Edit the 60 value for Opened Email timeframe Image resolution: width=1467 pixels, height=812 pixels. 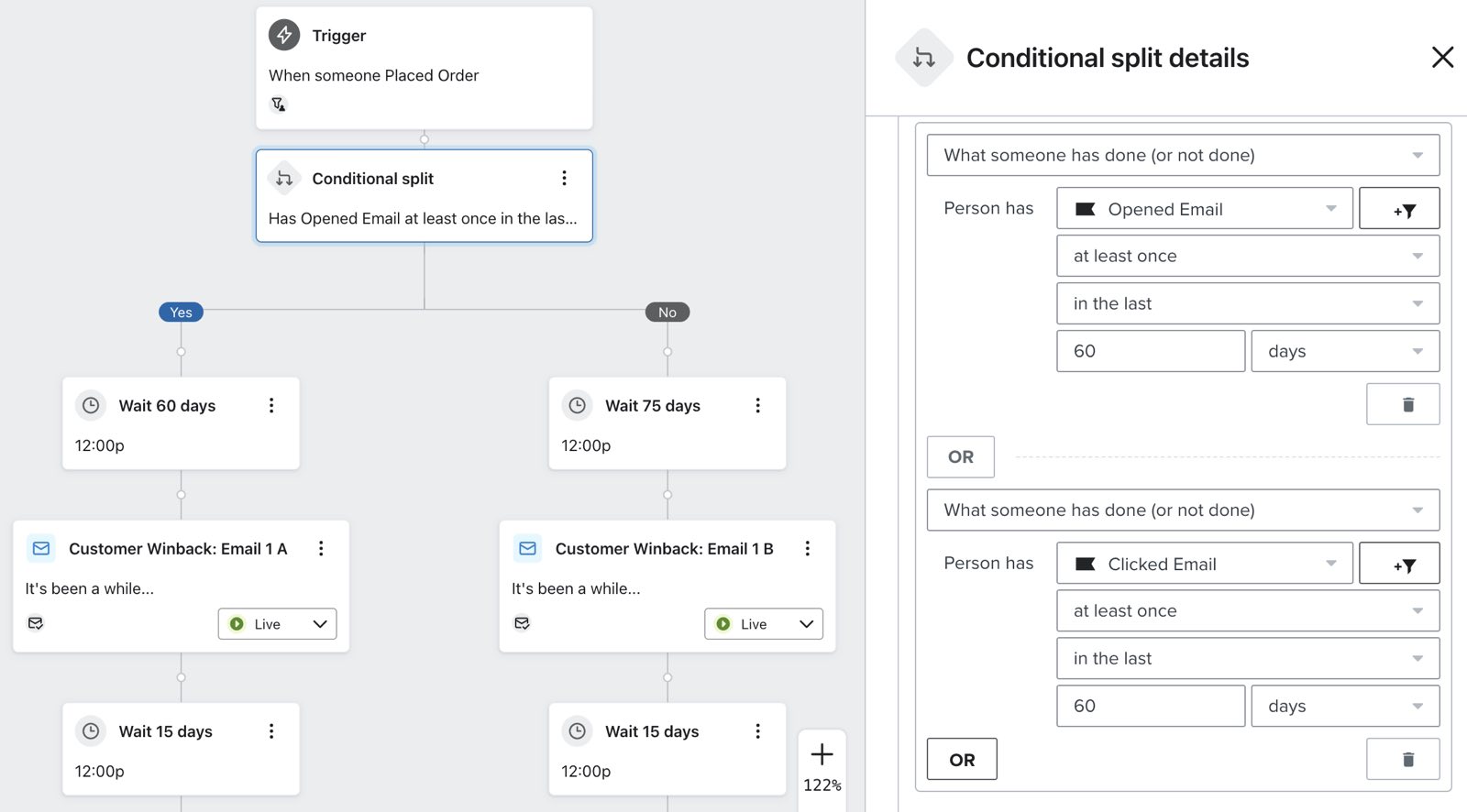[x=1150, y=351]
